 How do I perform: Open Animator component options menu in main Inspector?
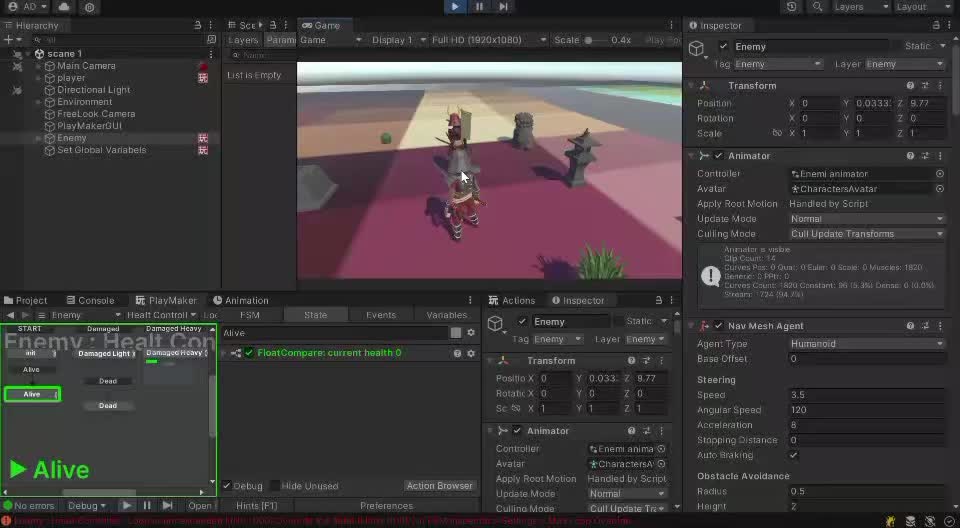tap(940, 156)
